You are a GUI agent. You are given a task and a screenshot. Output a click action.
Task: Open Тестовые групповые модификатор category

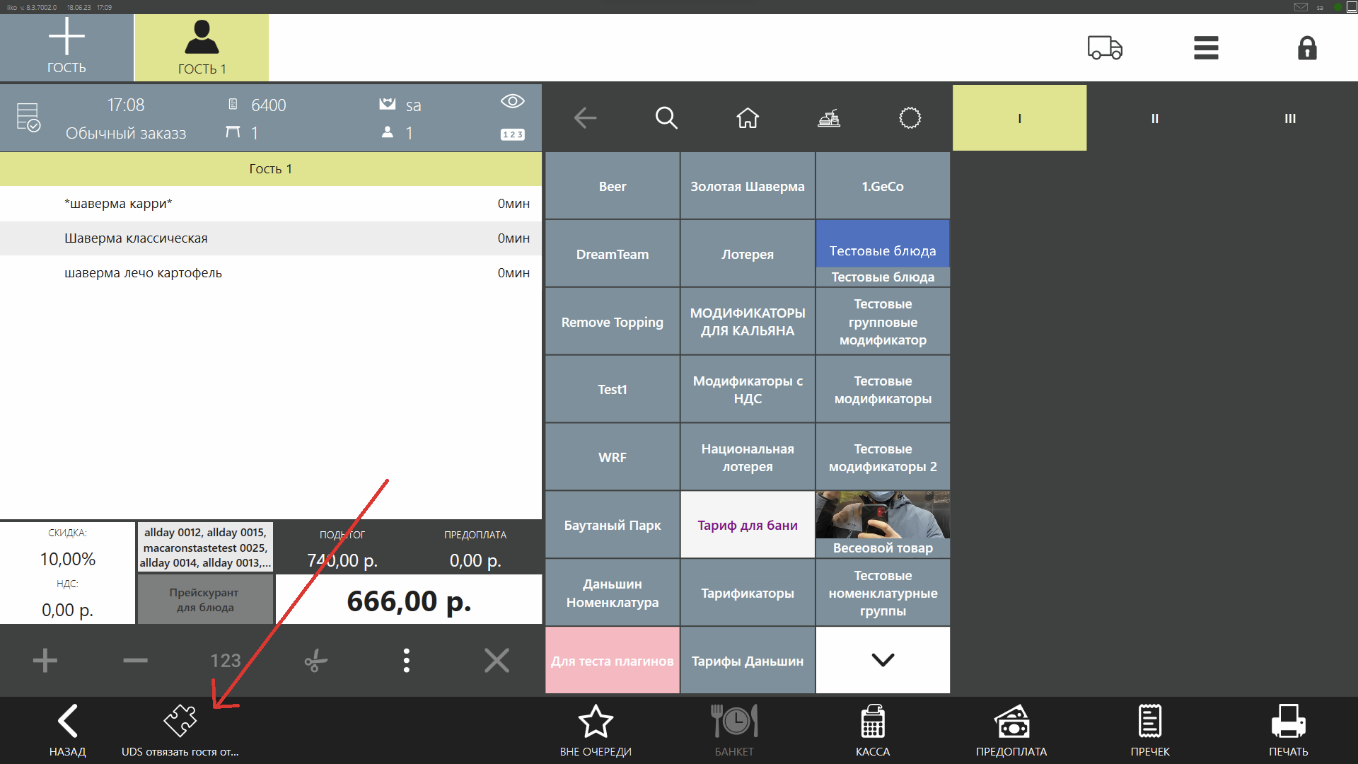point(883,322)
